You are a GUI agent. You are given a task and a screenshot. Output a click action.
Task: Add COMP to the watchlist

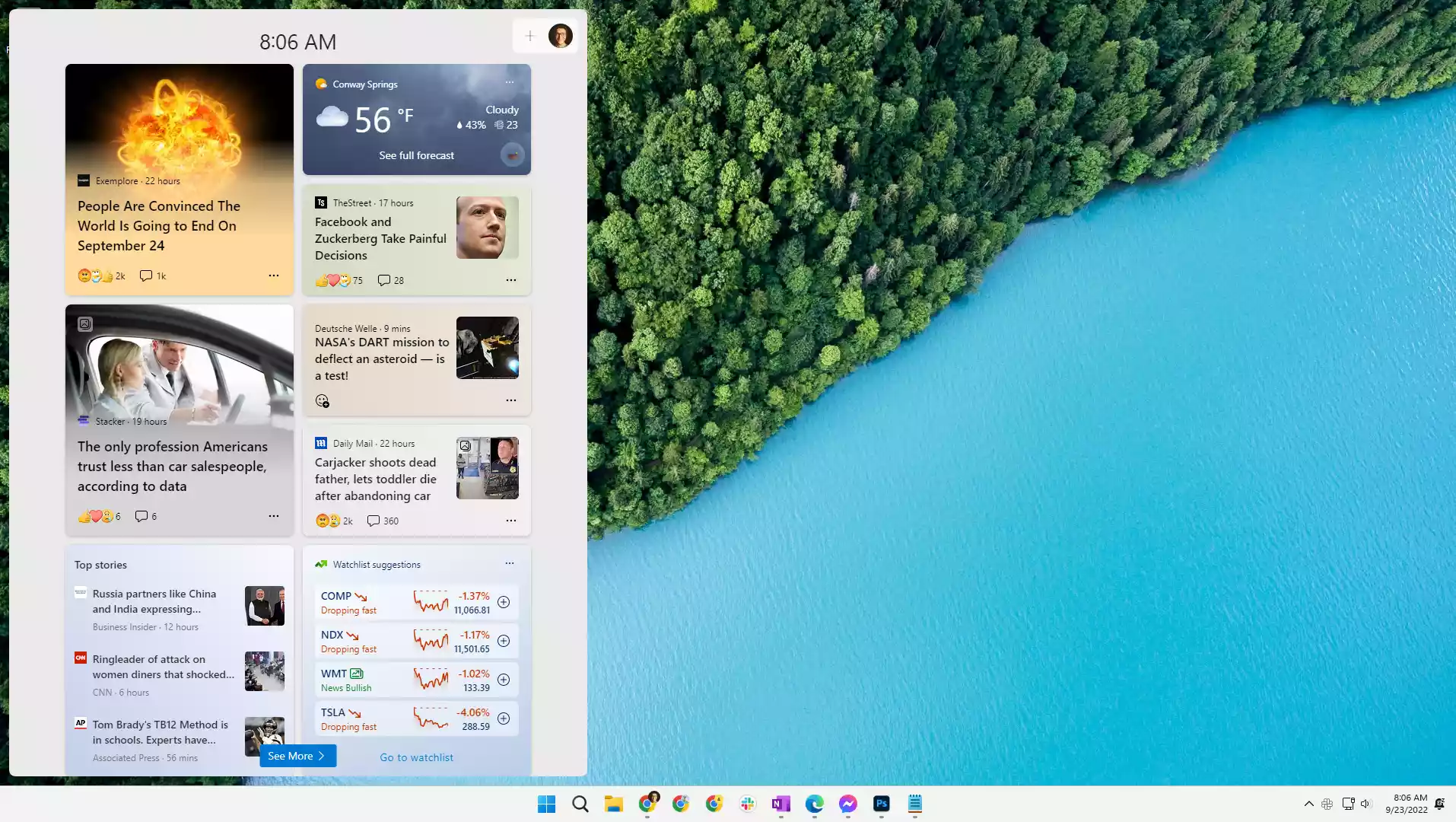[504, 602]
